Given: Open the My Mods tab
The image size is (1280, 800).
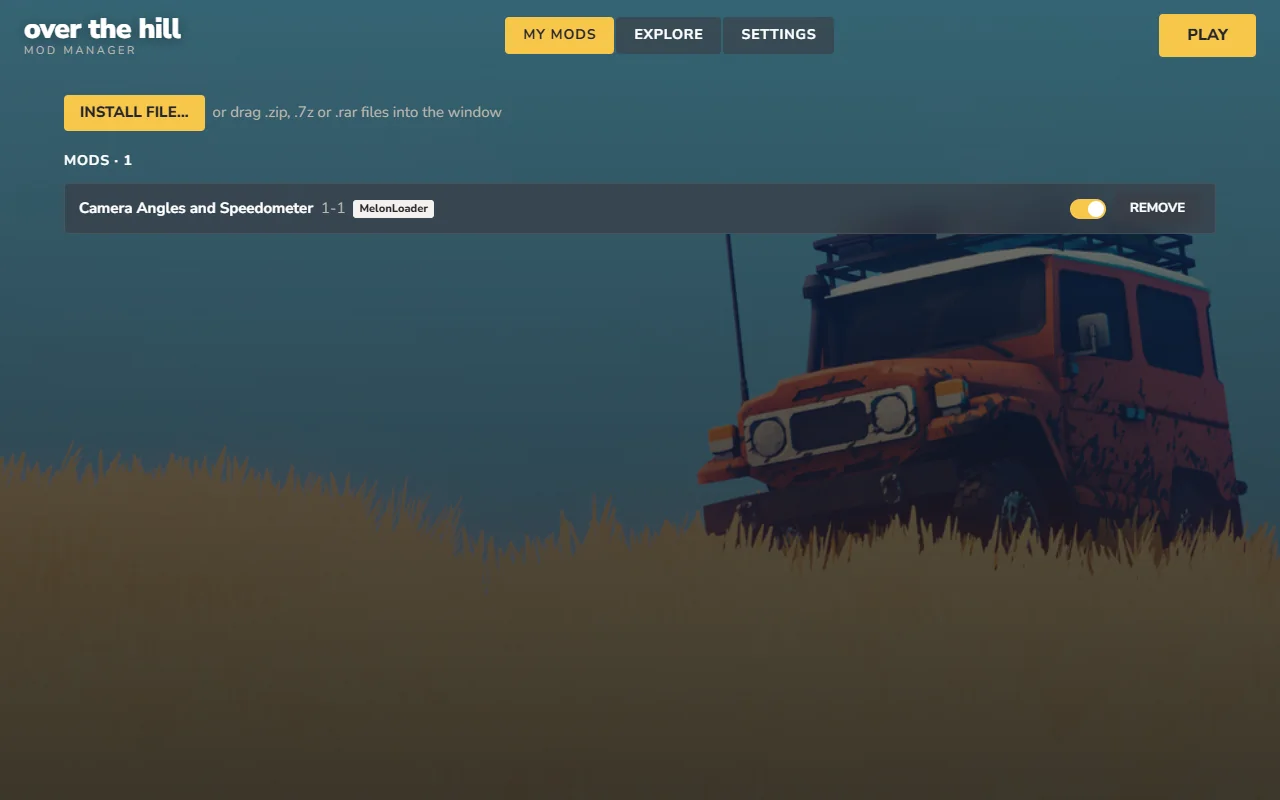Looking at the screenshot, I should pos(559,35).
